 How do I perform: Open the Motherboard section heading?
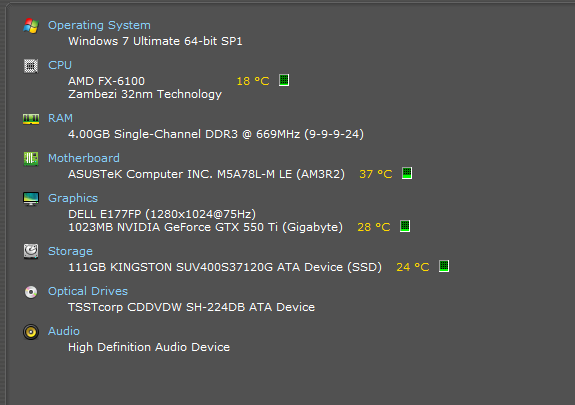coord(84,158)
